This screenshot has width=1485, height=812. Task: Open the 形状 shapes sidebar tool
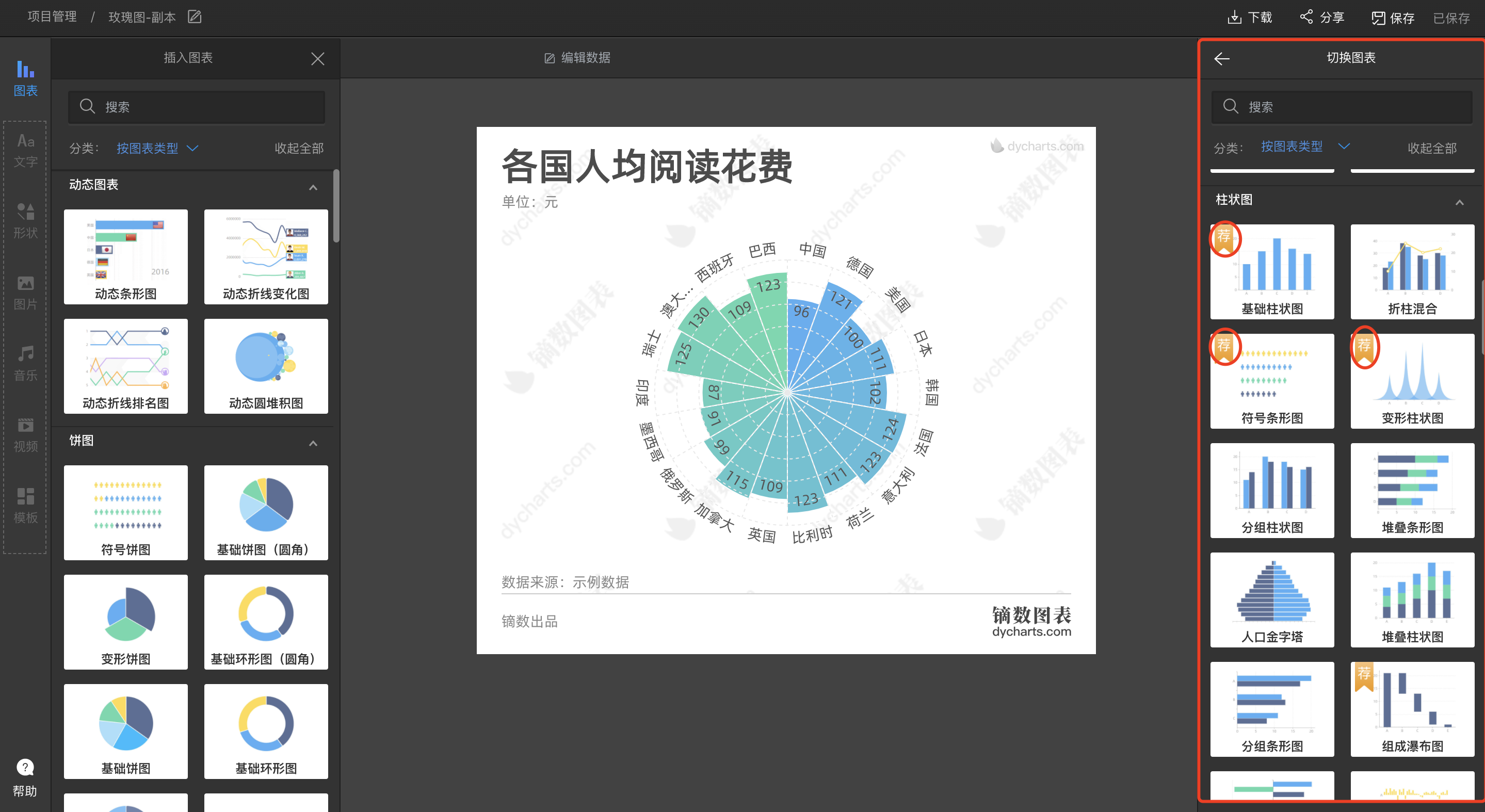click(25, 221)
